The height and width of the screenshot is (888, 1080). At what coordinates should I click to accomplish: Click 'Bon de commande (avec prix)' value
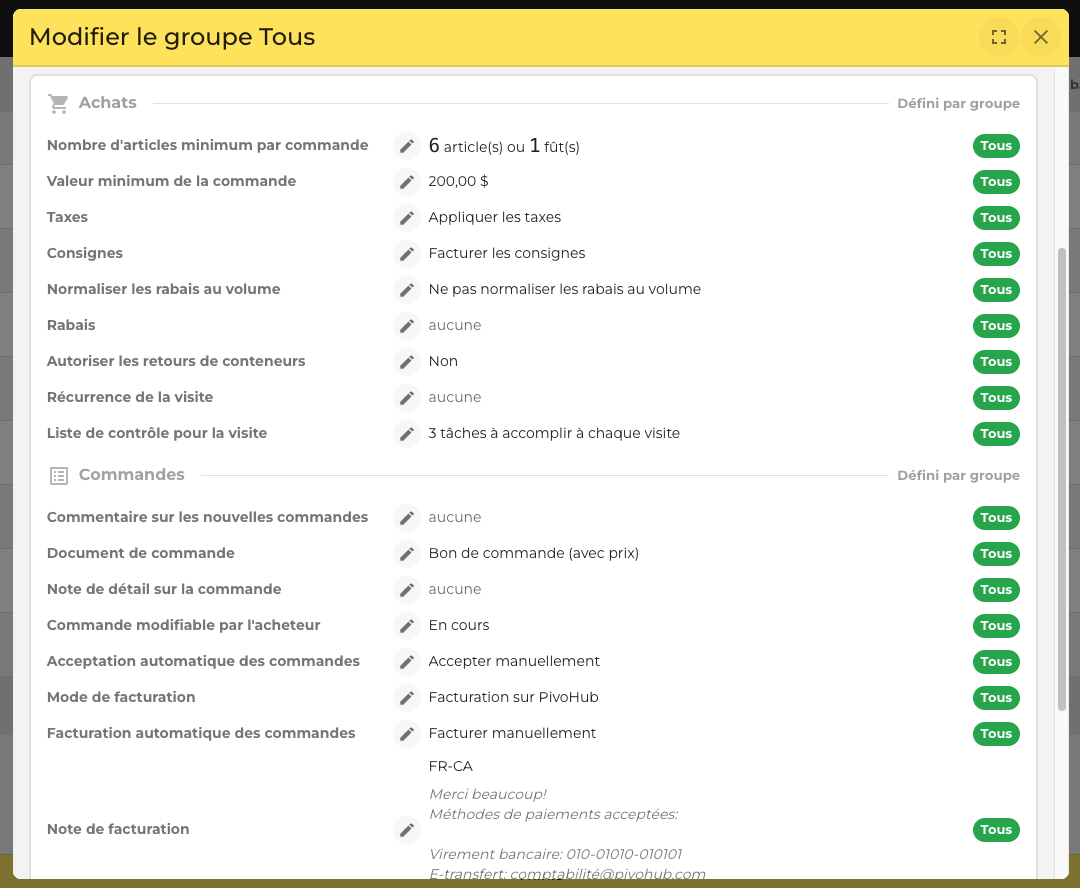coord(534,553)
